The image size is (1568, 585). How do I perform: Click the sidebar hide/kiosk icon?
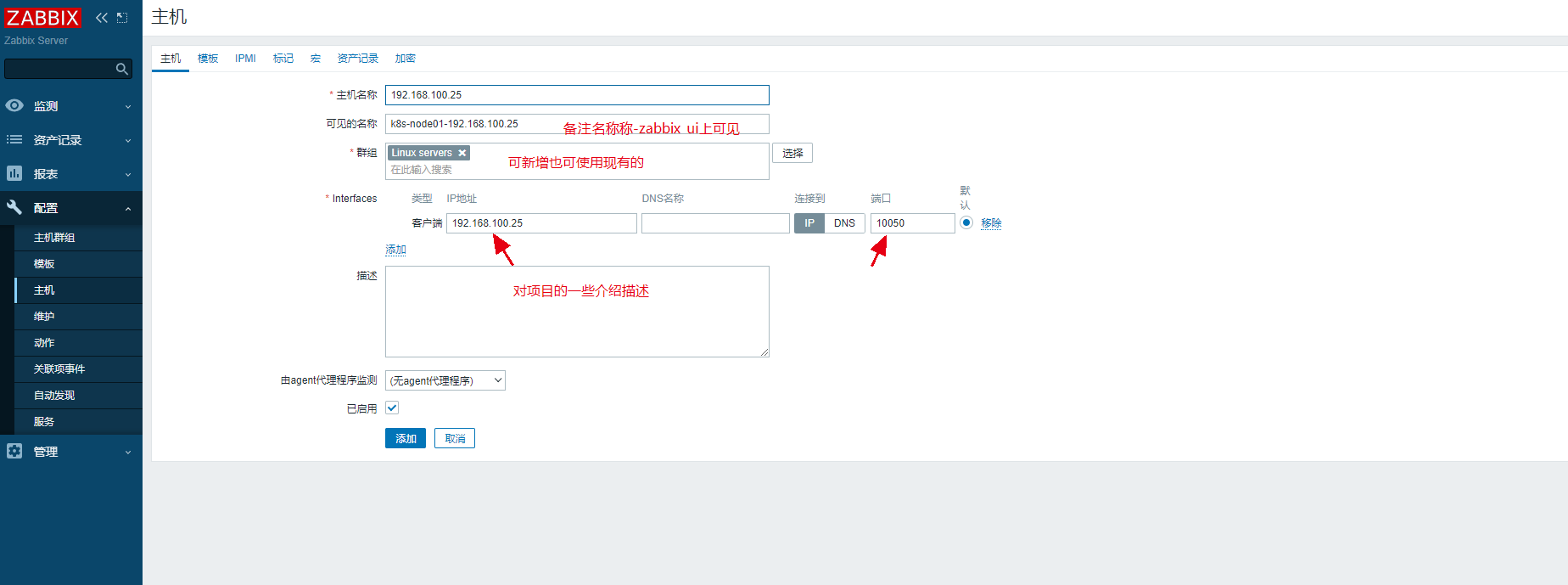tap(122, 18)
